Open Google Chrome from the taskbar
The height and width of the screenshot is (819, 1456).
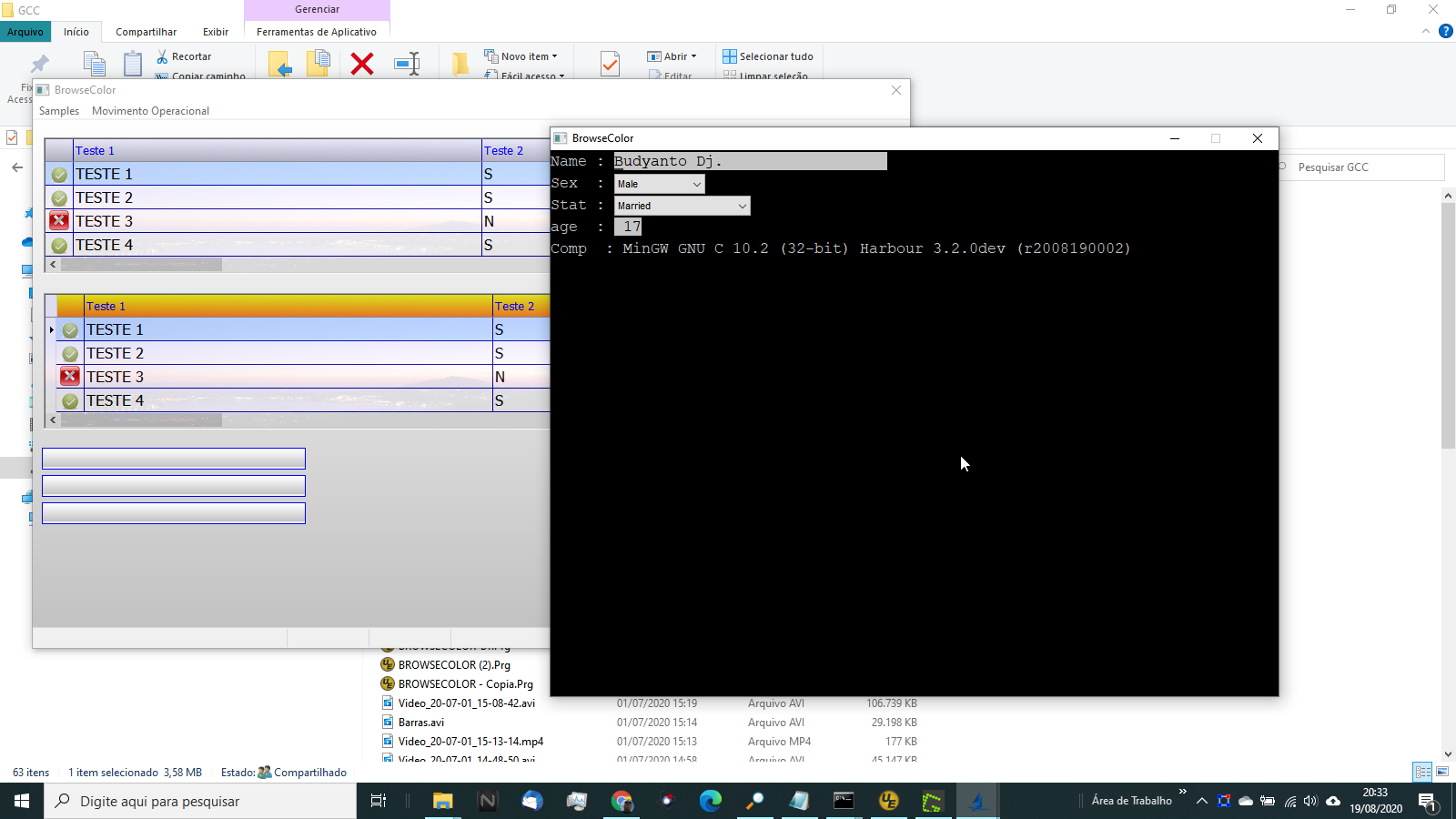(622, 801)
